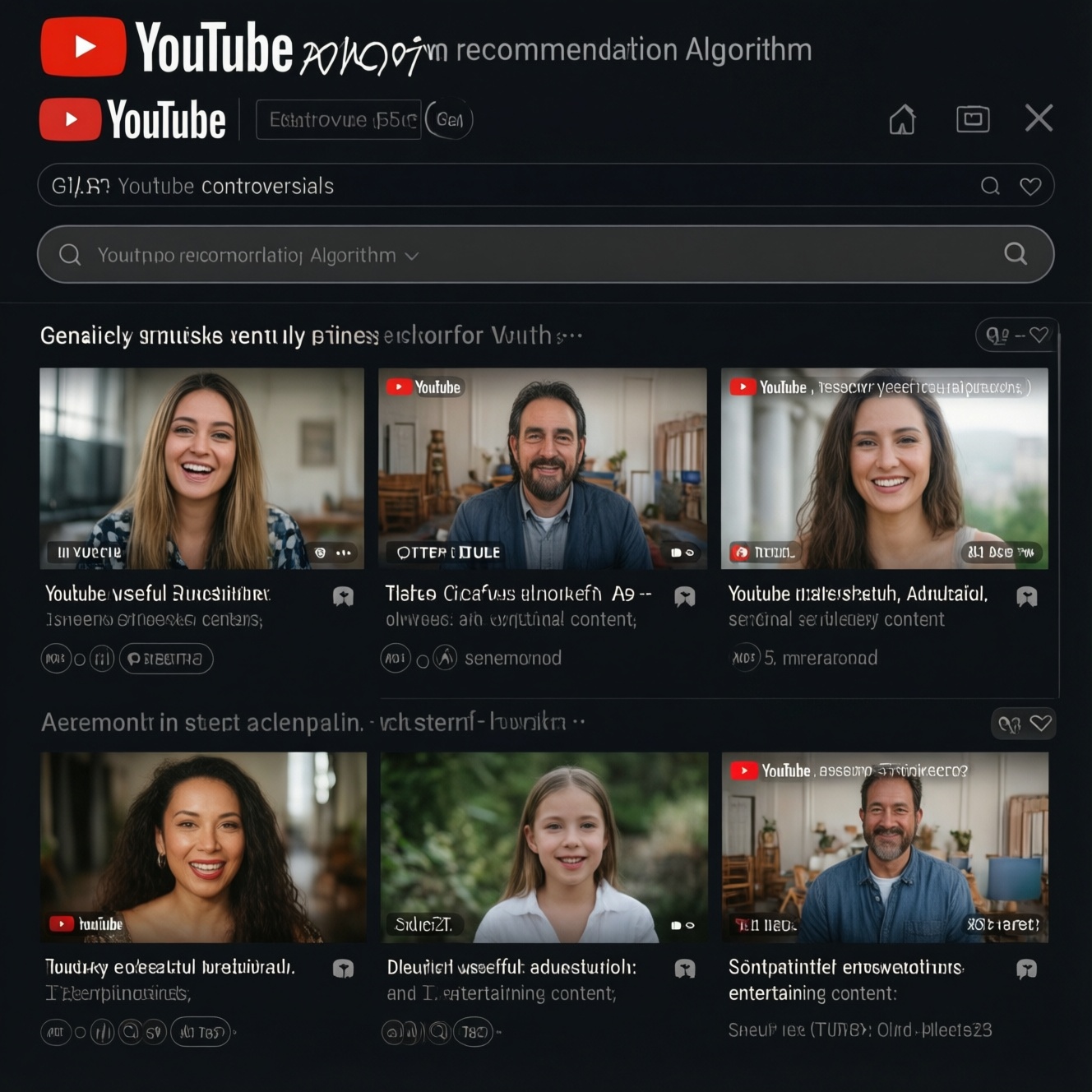Viewport: 1092px width, 1092px height.
Task: Click the home icon in the header
Action: pyautogui.click(x=902, y=119)
